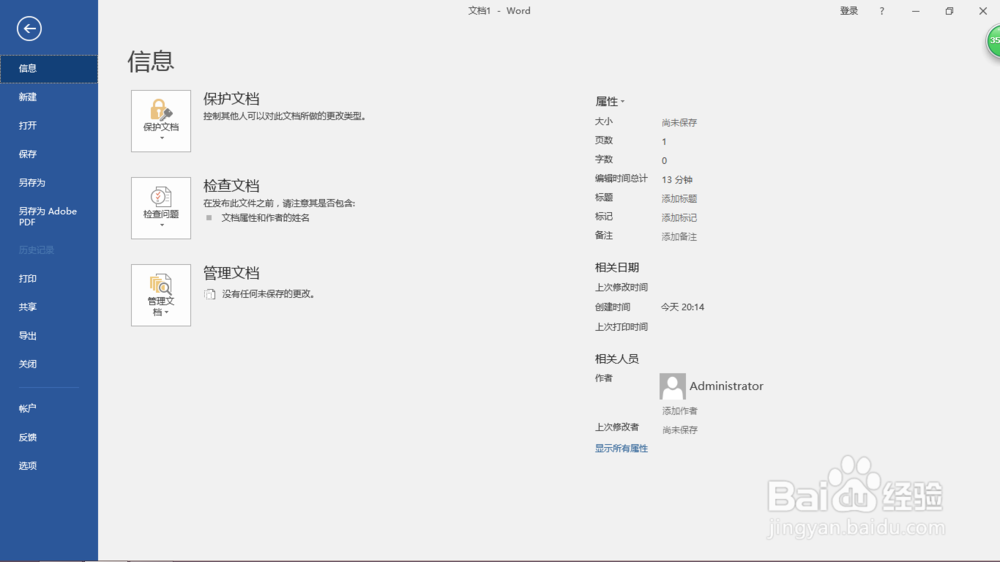Click the 登录 sign-in link
This screenshot has width=1000, height=562.
pos(849,11)
